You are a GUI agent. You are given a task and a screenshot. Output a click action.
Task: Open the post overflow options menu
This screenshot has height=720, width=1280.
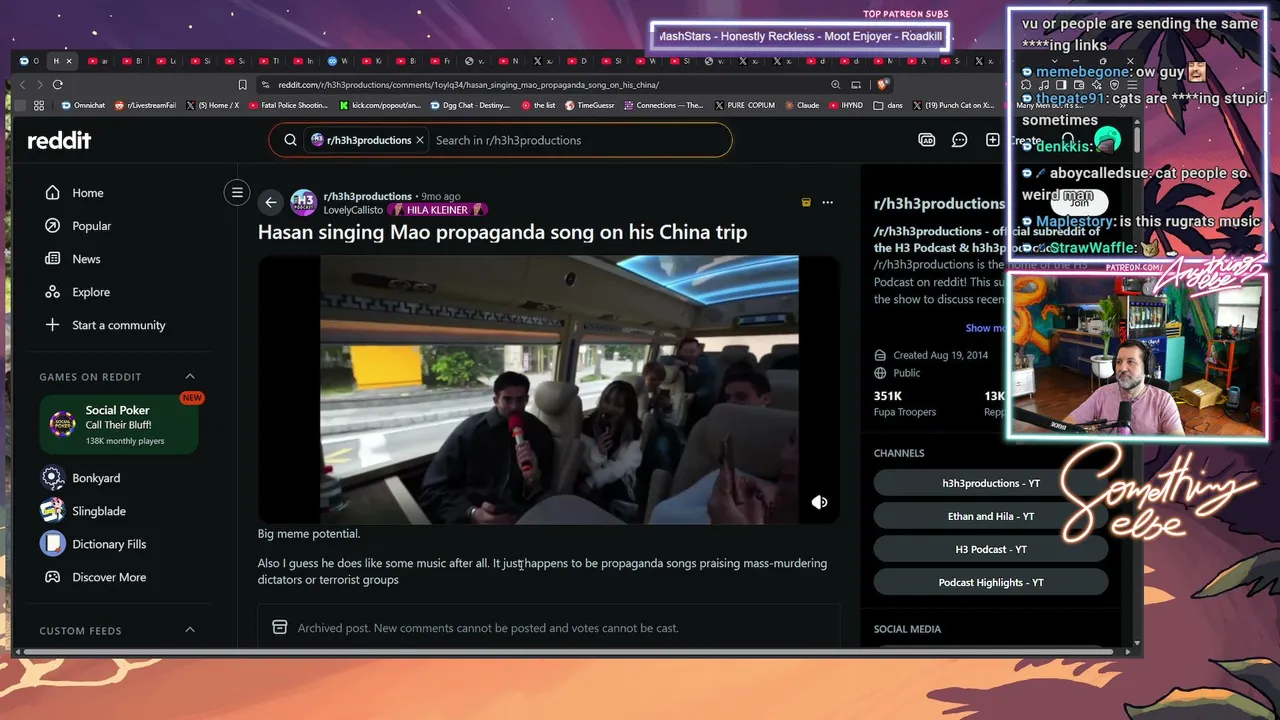(827, 202)
